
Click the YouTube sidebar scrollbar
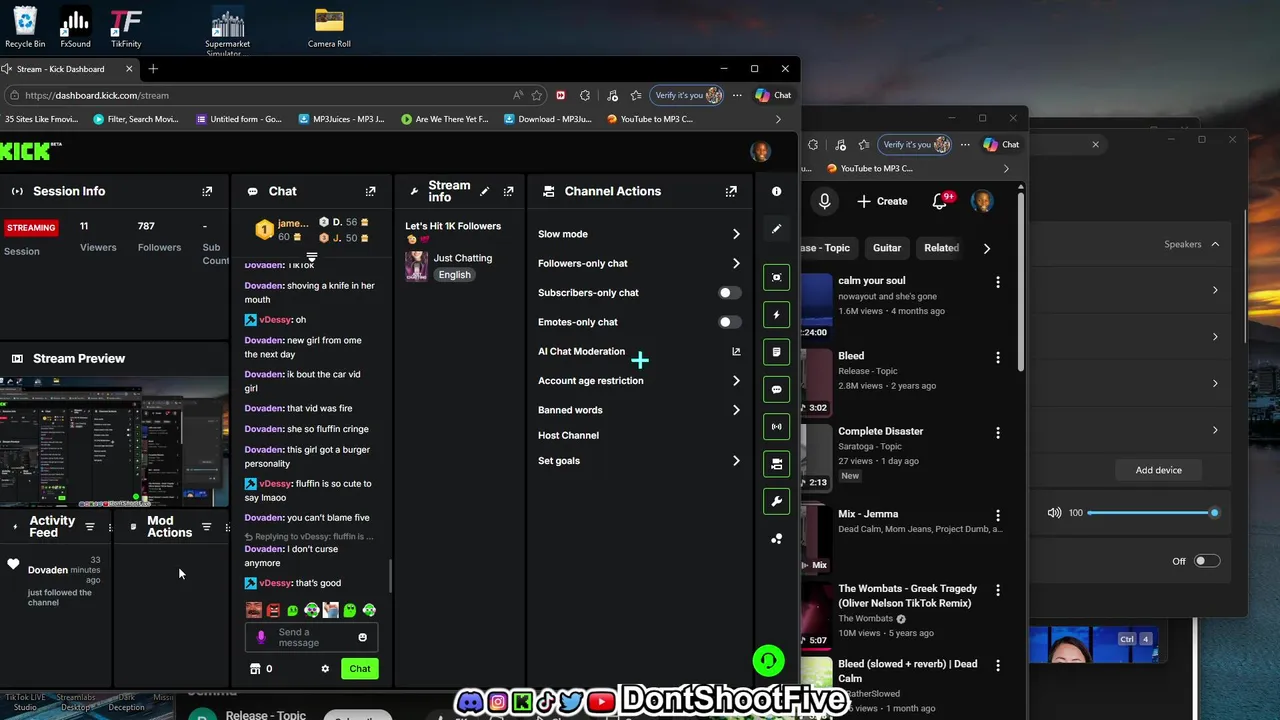(x=1020, y=280)
